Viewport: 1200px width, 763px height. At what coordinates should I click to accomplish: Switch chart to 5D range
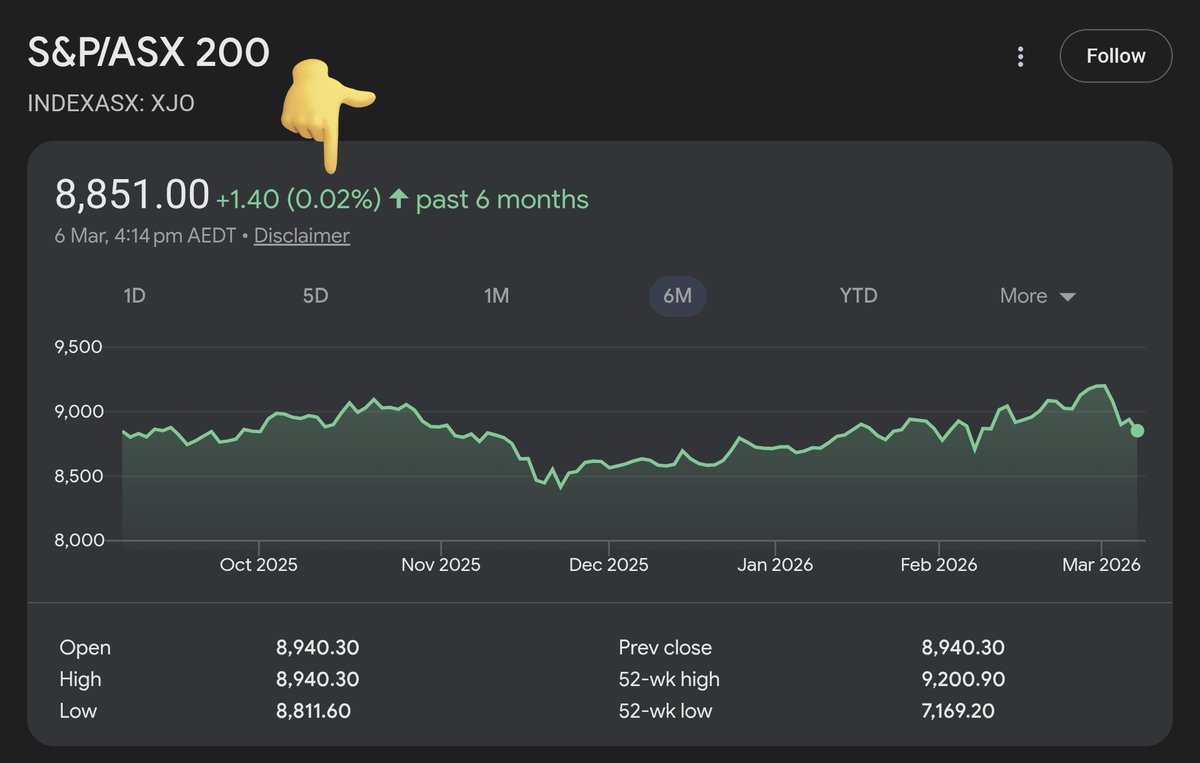pyautogui.click(x=315, y=296)
